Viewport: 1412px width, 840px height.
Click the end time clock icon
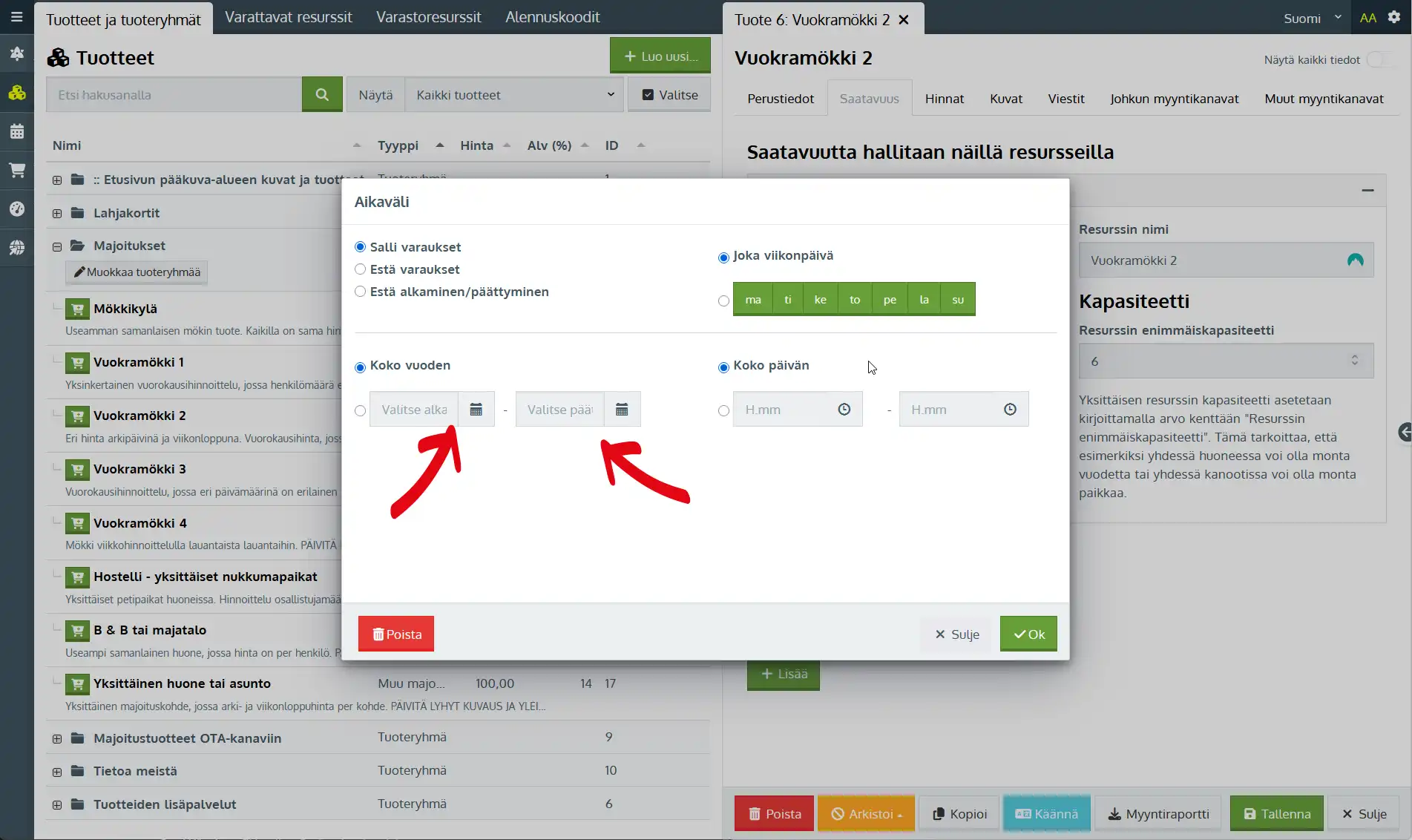(1010, 410)
